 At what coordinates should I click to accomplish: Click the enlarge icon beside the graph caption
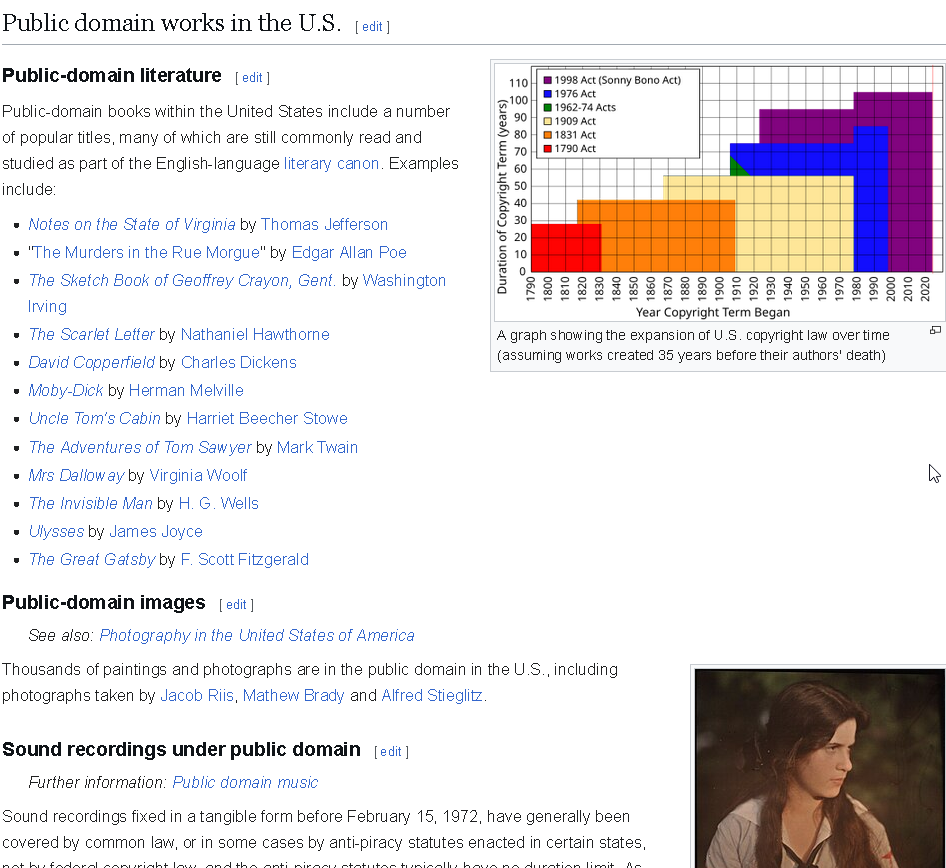pyautogui.click(x=935, y=330)
